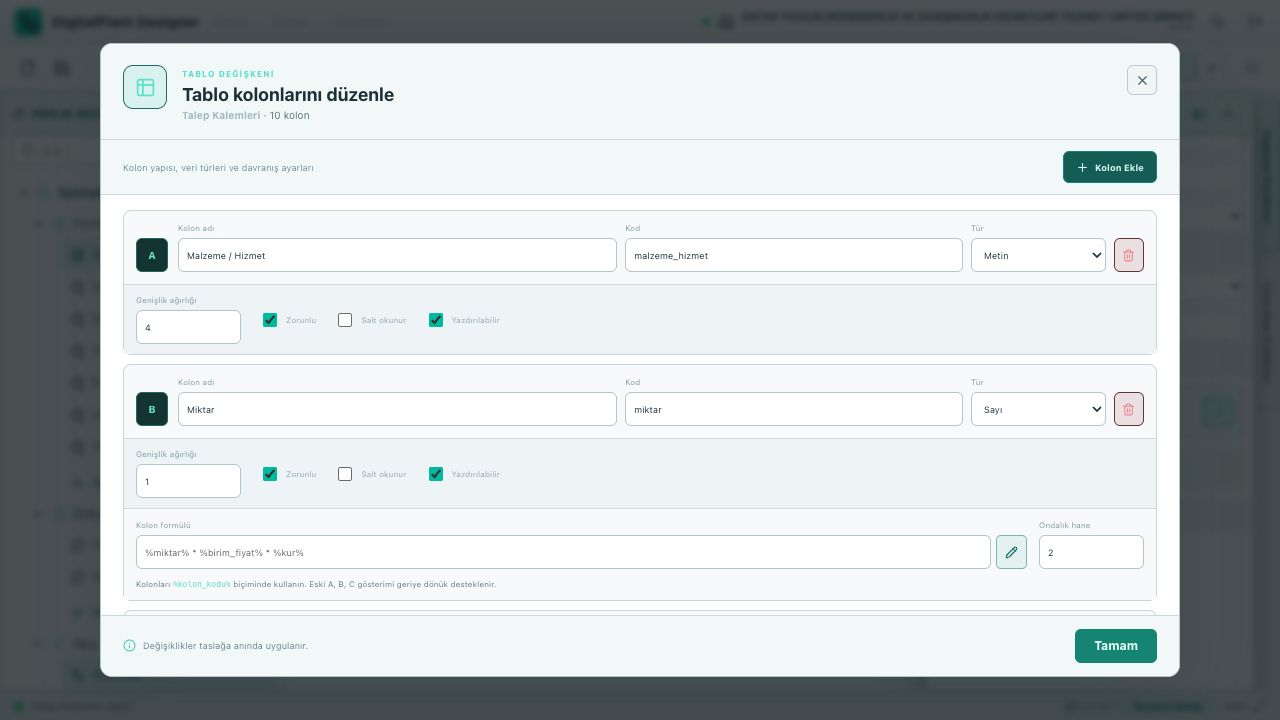Image resolution: width=1280 pixels, height=720 pixels.
Task: Open the Tür dropdown showing Sayı
Action: (1038, 409)
